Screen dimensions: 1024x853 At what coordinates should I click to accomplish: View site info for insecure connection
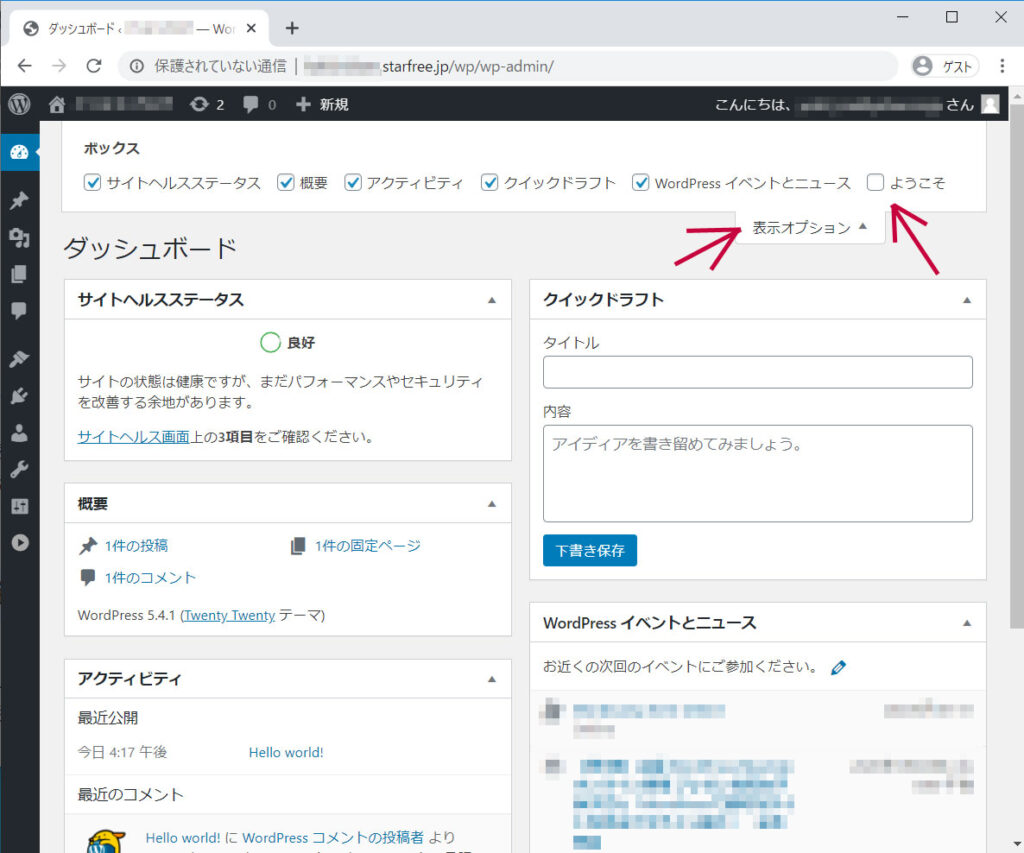[136, 66]
